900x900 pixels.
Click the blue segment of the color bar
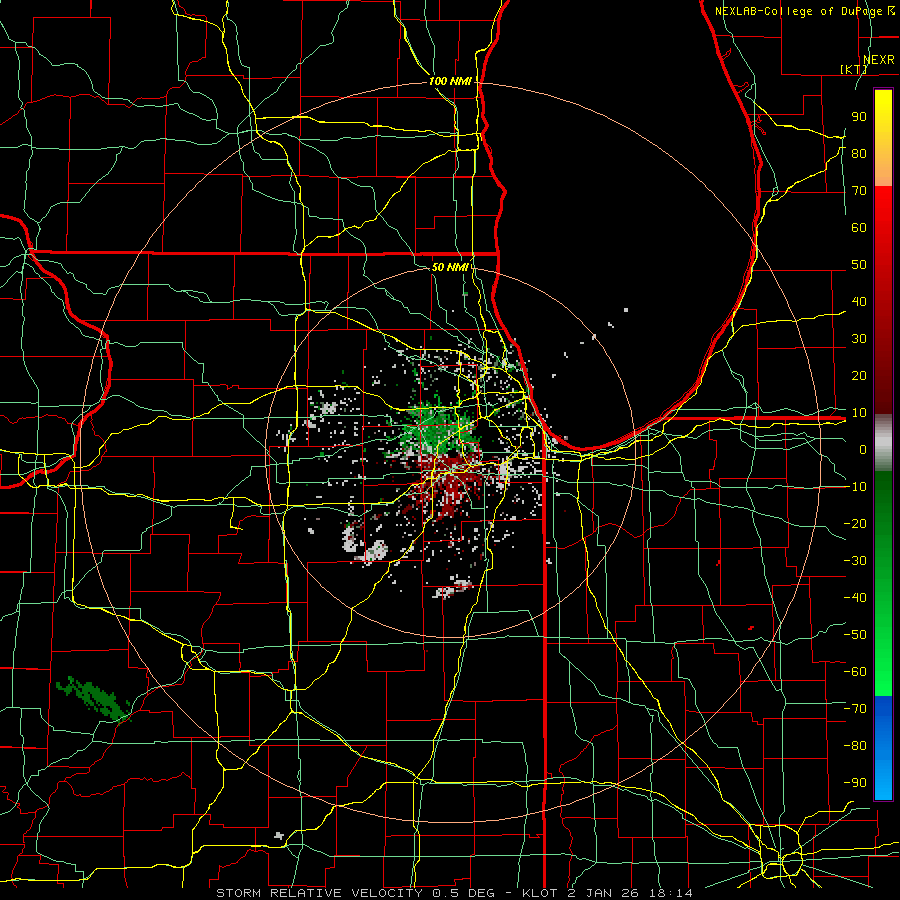click(x=883, y=747)
